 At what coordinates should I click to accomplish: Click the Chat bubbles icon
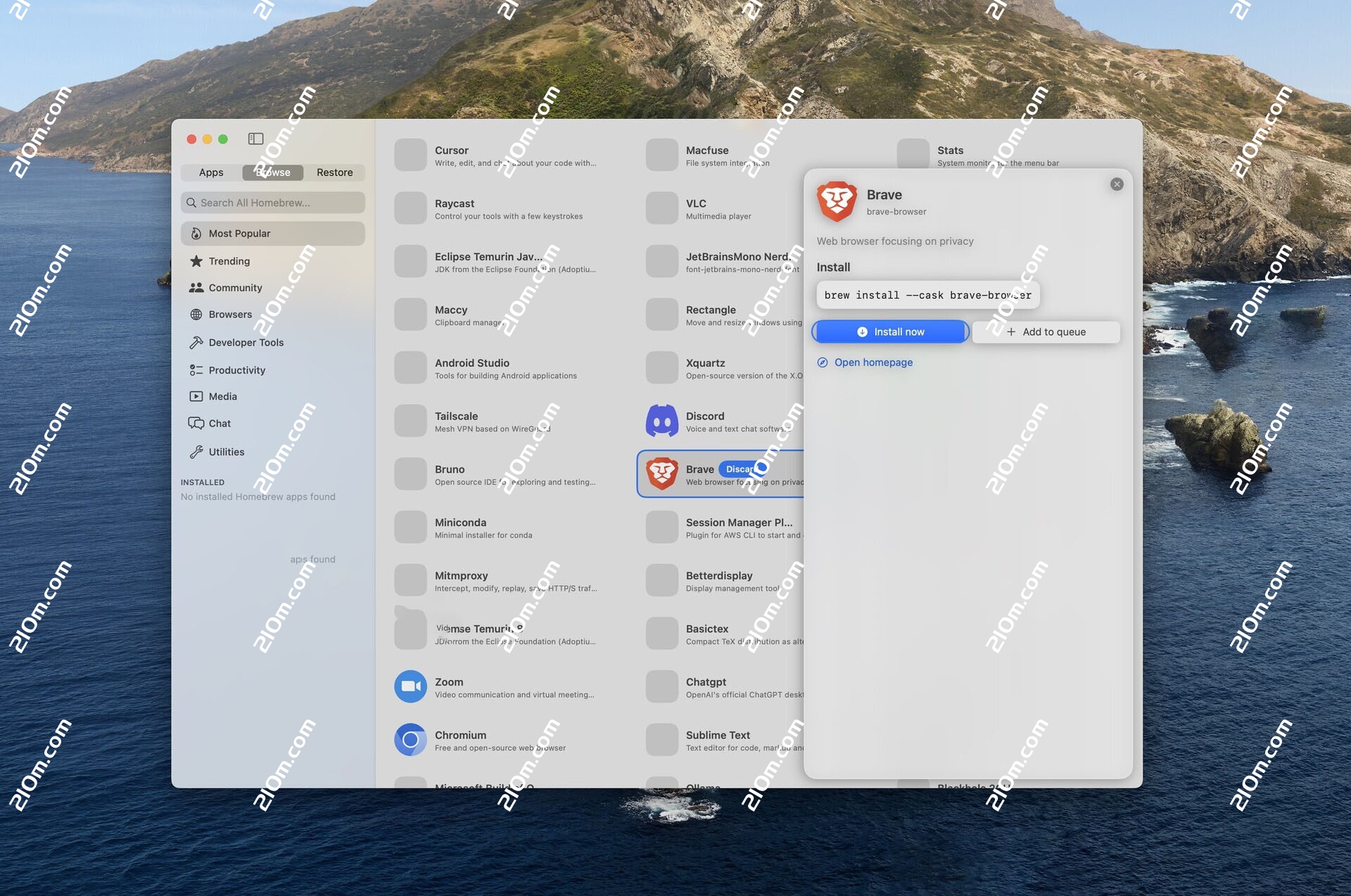click(x=196, y=423)
